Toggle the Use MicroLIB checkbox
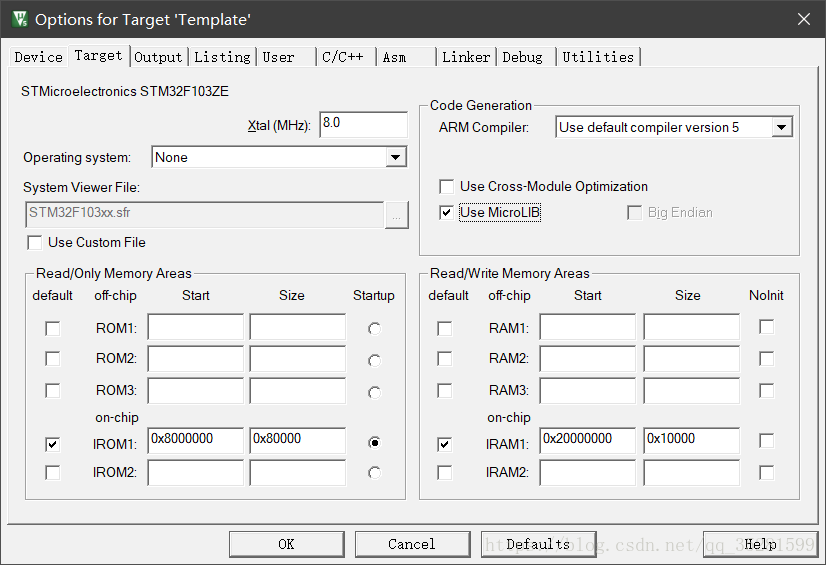 coord(446,213)
